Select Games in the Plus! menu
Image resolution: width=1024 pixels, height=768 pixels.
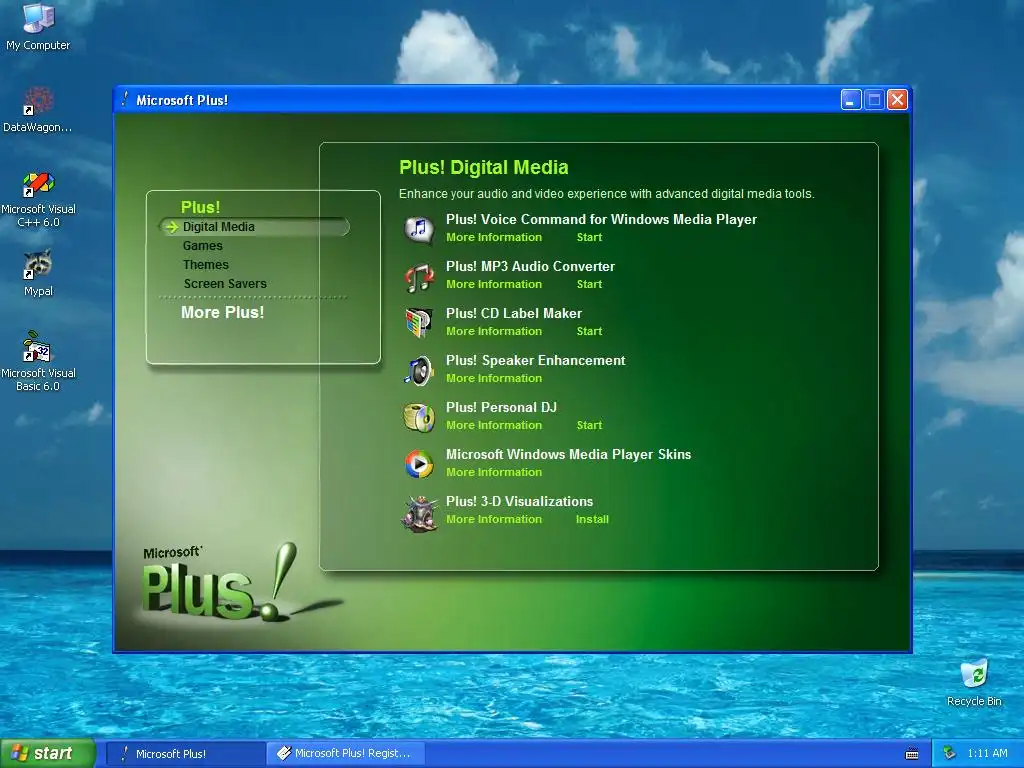click(202, 246)
